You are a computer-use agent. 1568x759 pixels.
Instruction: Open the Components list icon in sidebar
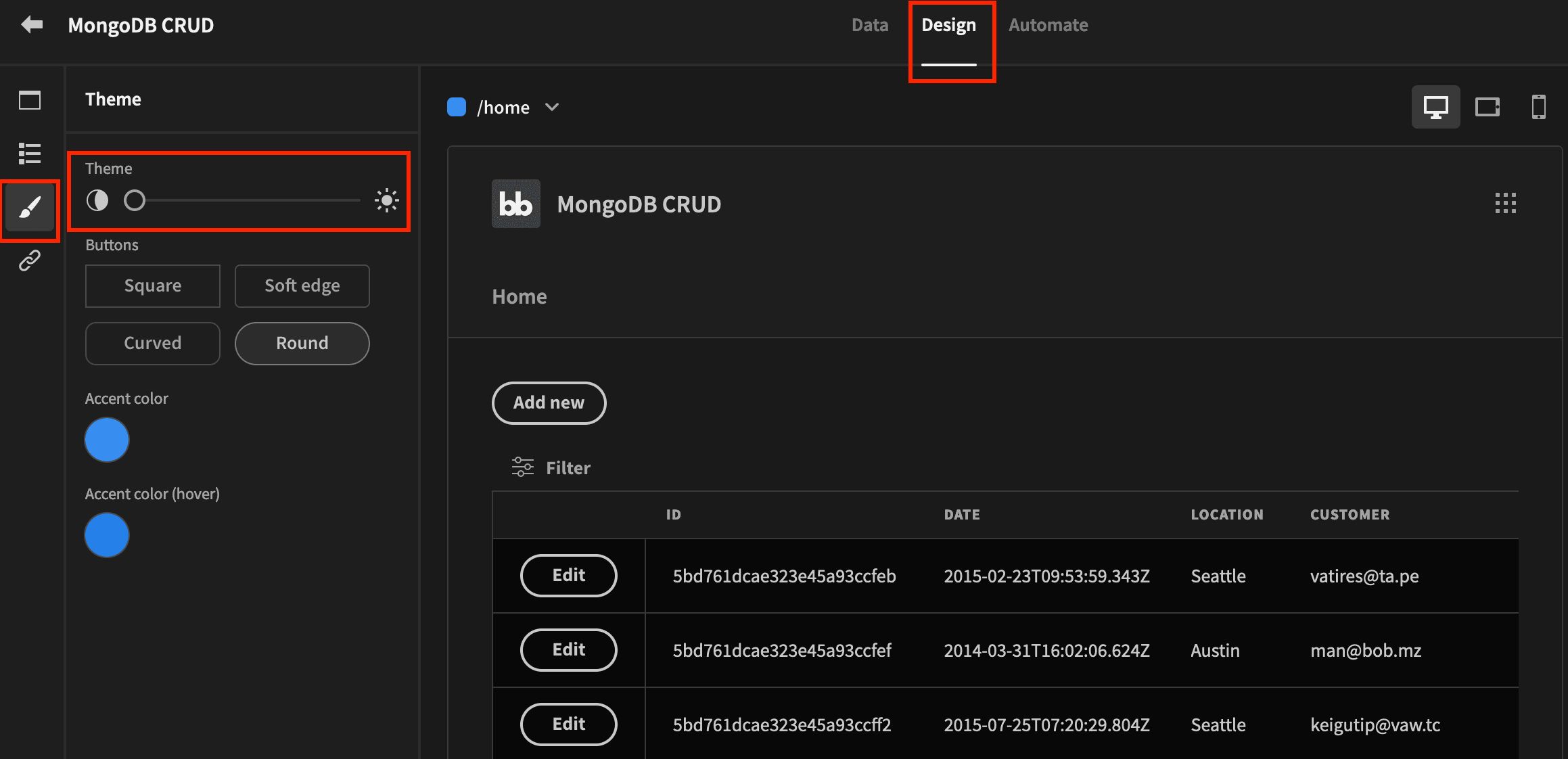click(x=30, y=154)
